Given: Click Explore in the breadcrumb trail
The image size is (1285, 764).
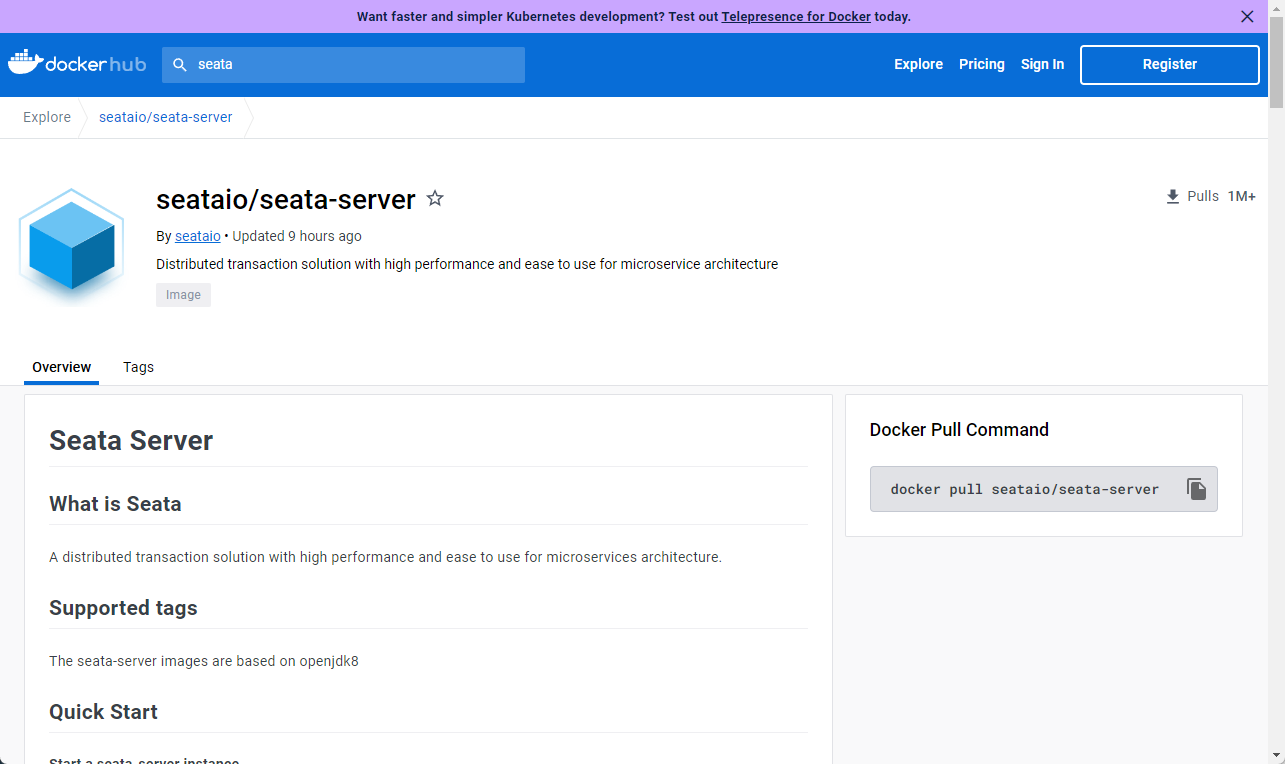Looking at the screenshot, I should (47, 118).
